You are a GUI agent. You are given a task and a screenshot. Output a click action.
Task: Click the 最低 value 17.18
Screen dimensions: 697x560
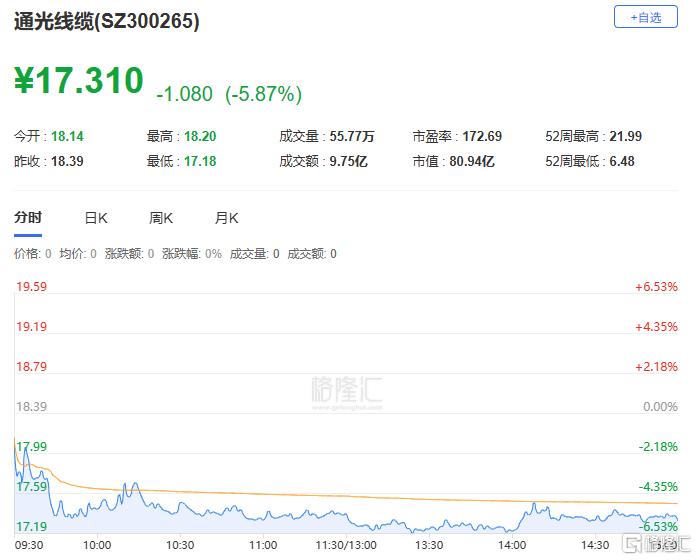tap(200, 161)
